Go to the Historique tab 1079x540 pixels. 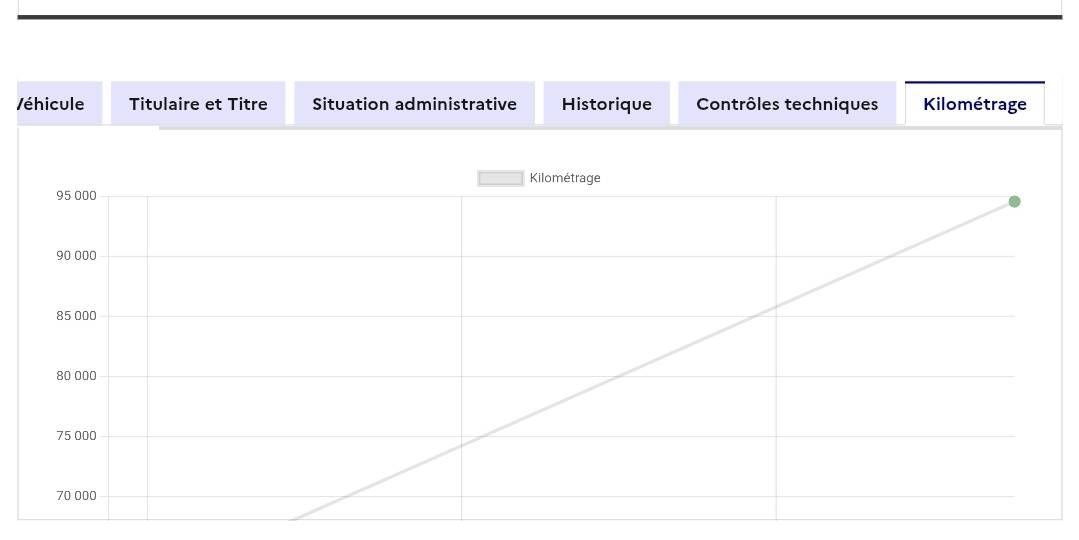(x=606, y=104)
